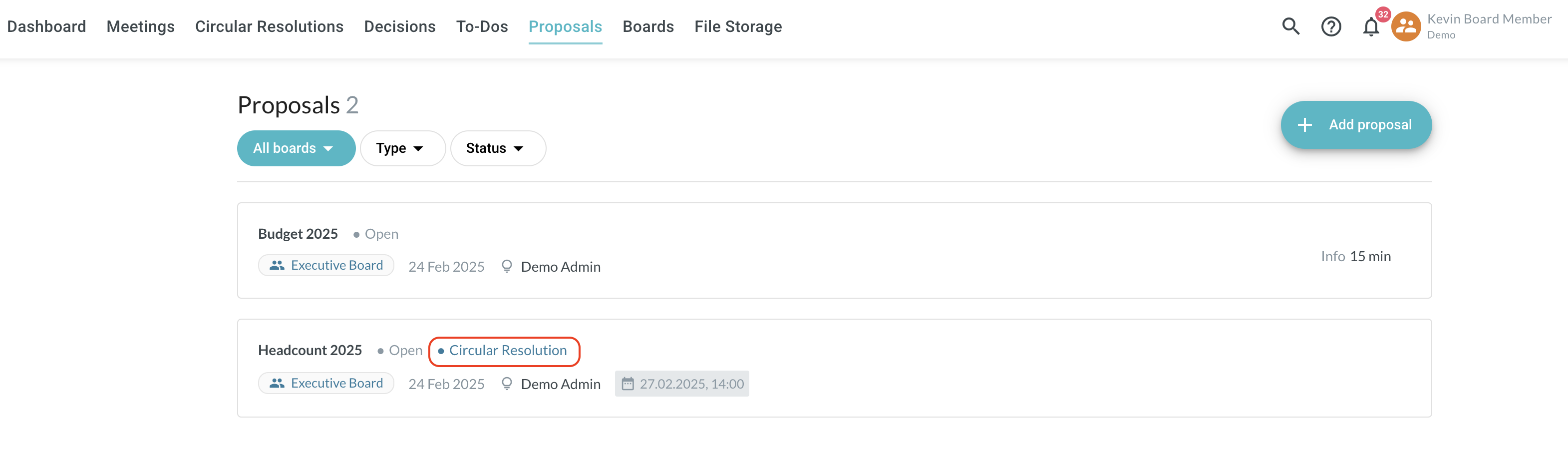Click the people icon in Headcount 2025's board tag
Image resolution: width=1568 pixels, height=463 pixels.
pyautogui.click(x=277, y=383)
